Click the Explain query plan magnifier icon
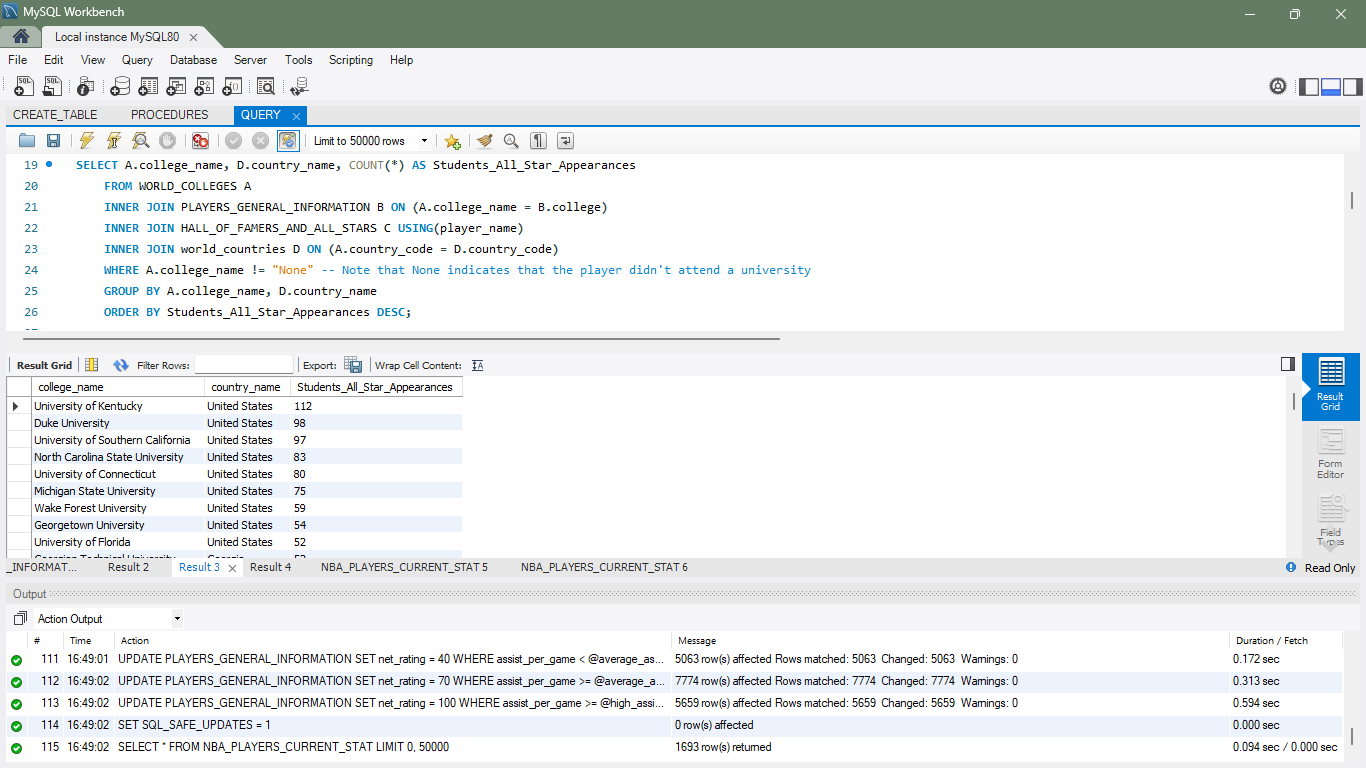 click(141, 141)
